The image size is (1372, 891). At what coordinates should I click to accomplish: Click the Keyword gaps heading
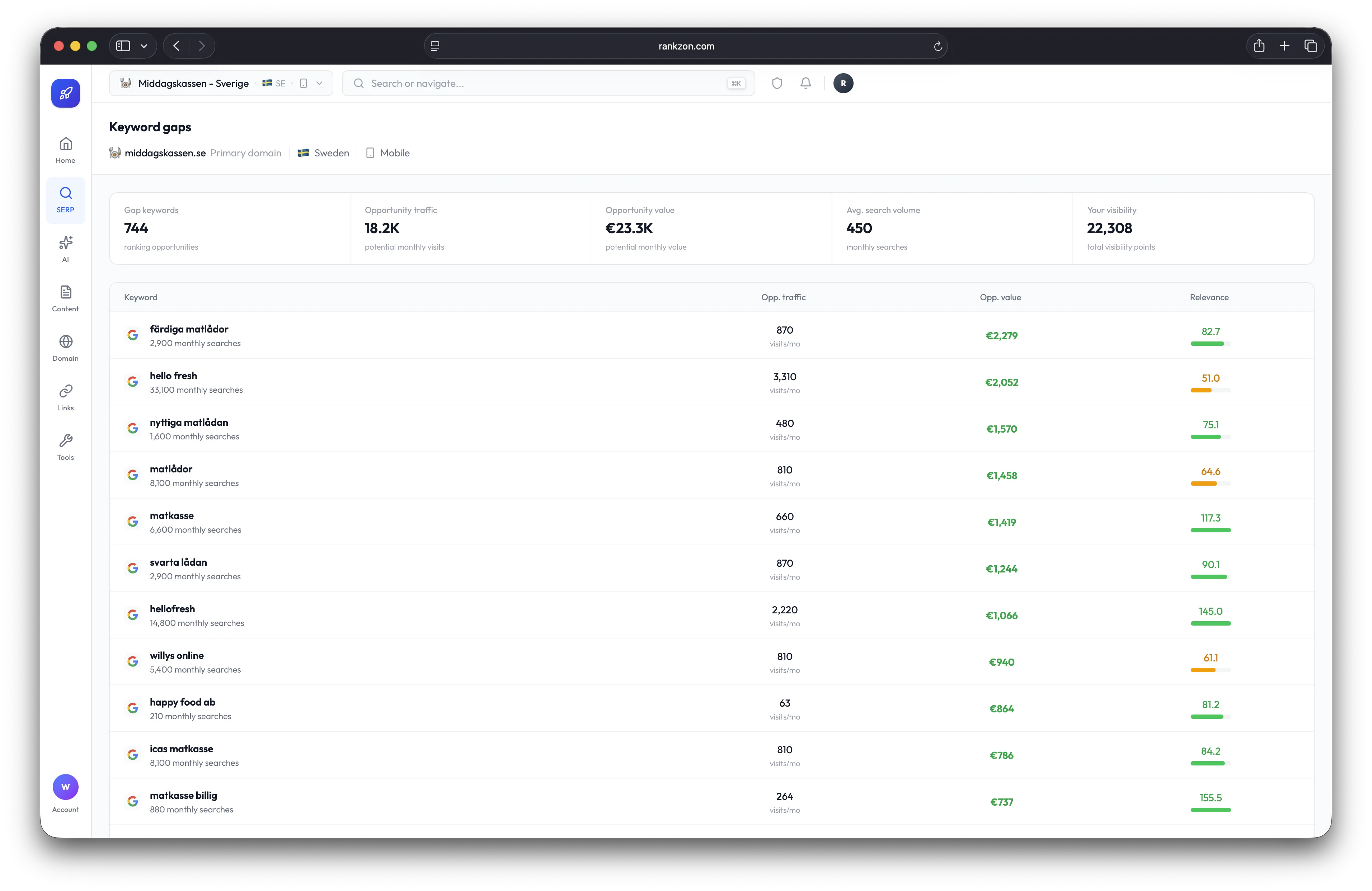click(x=150, y=127)
